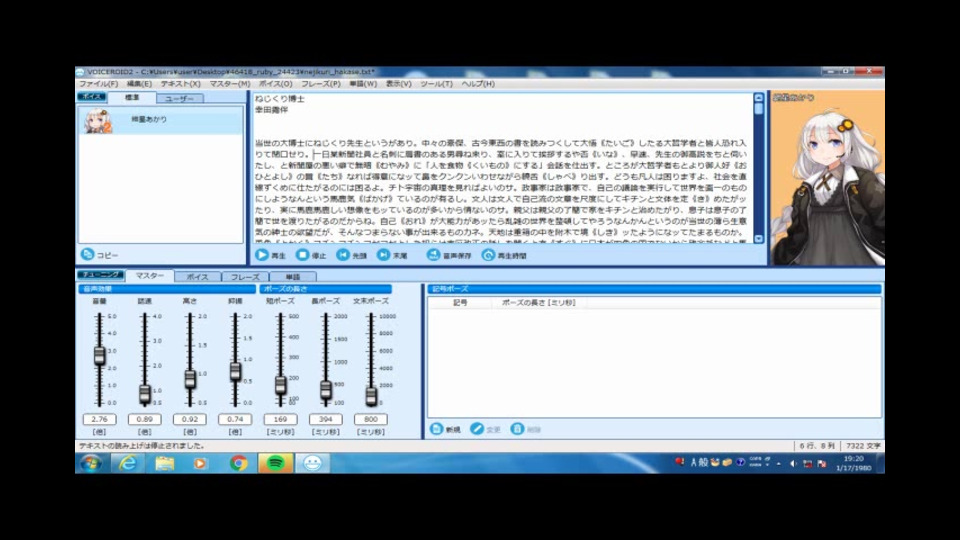Click the short pause field 169
The width and height of the screenshot is (960, 540).
[x=280, y=419]
